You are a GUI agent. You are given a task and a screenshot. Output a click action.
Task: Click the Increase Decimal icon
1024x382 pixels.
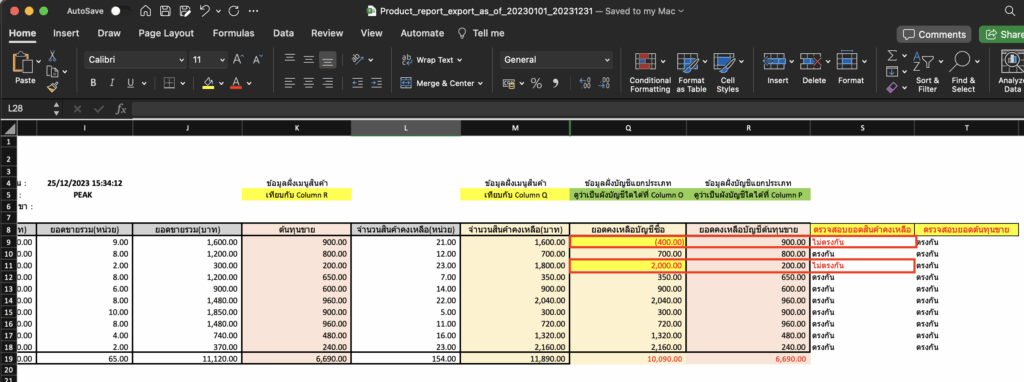point(585,83)
